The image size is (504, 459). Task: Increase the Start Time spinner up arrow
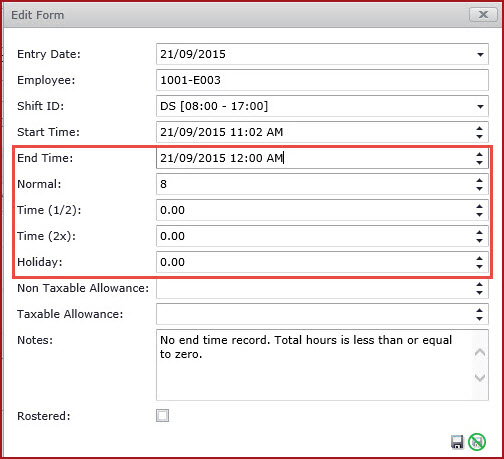(x=479, y=128)
